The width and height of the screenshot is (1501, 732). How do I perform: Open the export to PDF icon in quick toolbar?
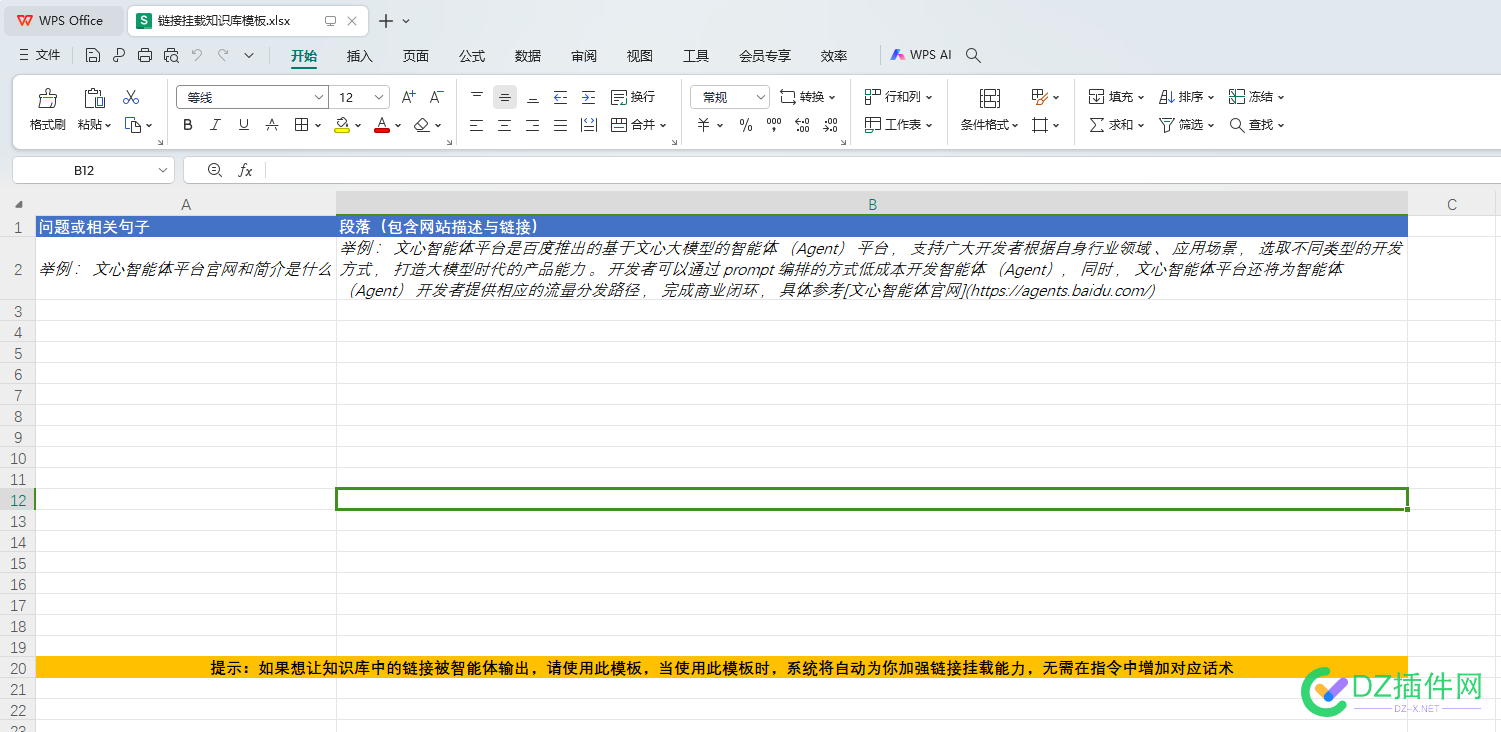119,56
